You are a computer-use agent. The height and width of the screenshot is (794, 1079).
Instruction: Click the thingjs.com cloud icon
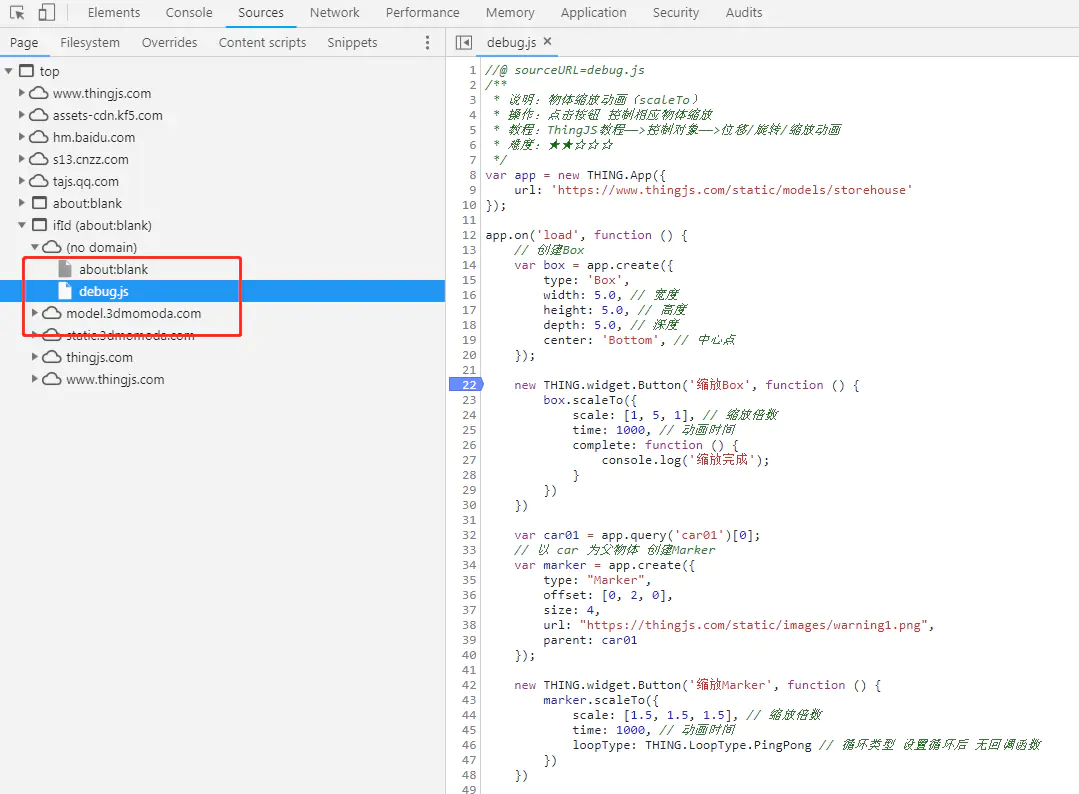coord(52,357)
